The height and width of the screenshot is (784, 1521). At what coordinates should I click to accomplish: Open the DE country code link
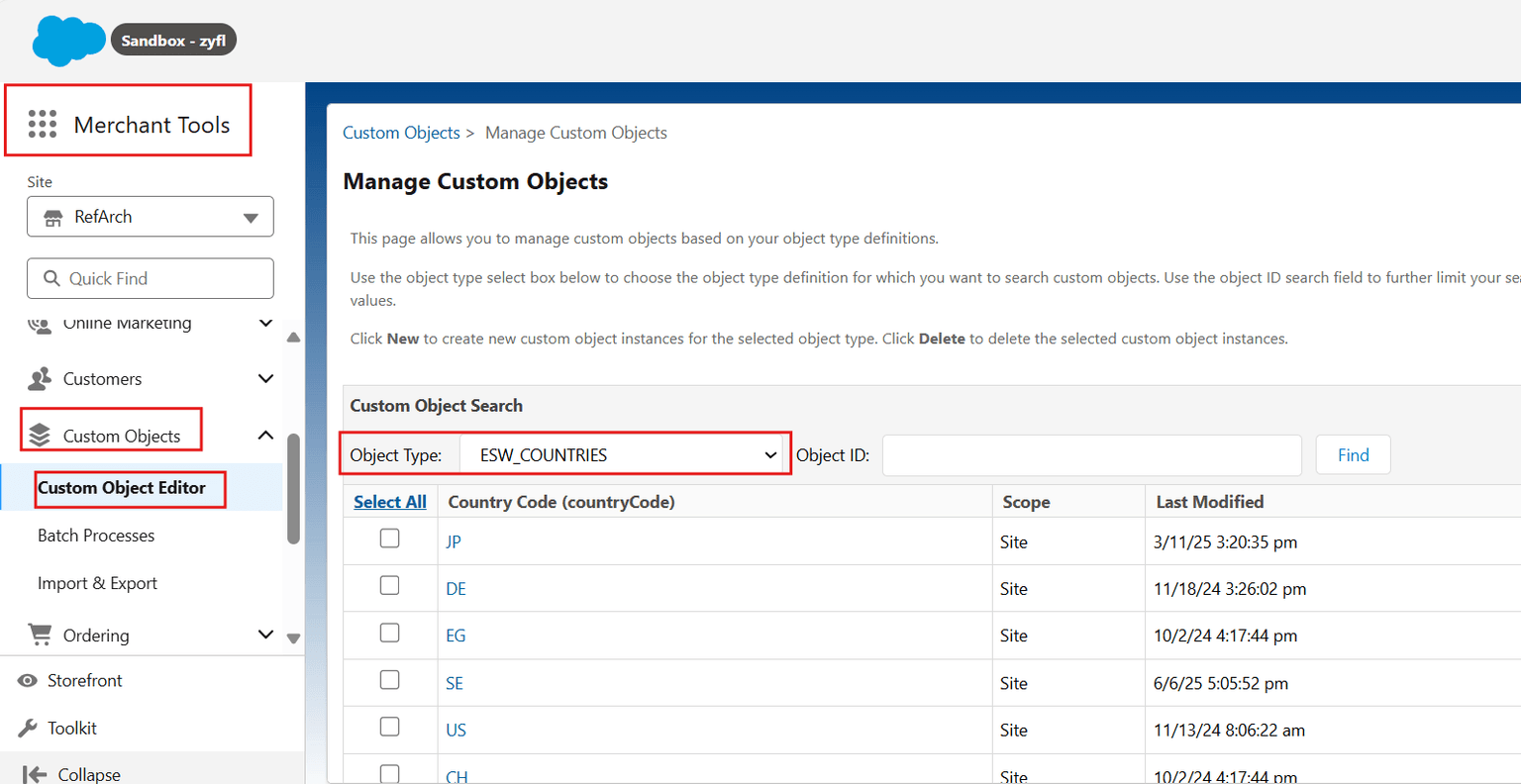coord(456,589)
